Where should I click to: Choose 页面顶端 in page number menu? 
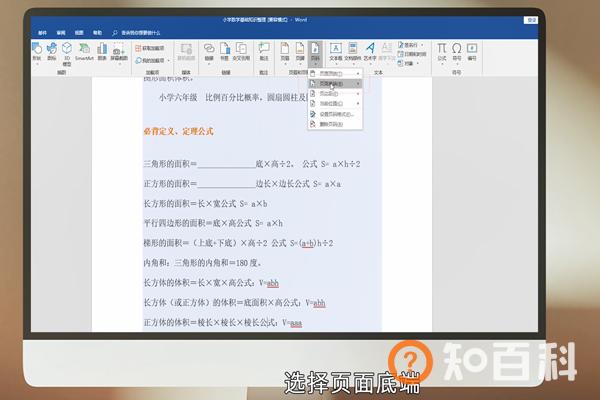tap(335, 73)
